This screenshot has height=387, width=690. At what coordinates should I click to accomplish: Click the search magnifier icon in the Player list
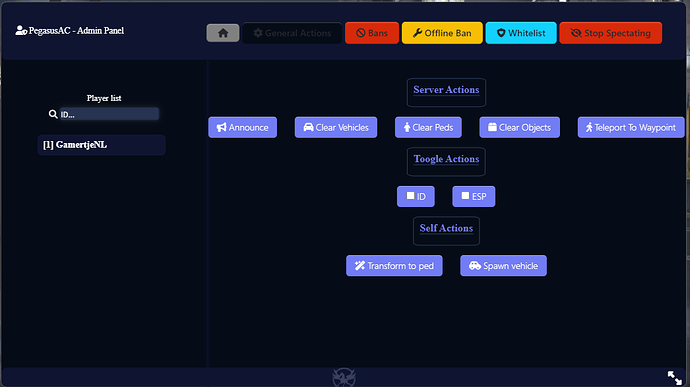(53, 114)
